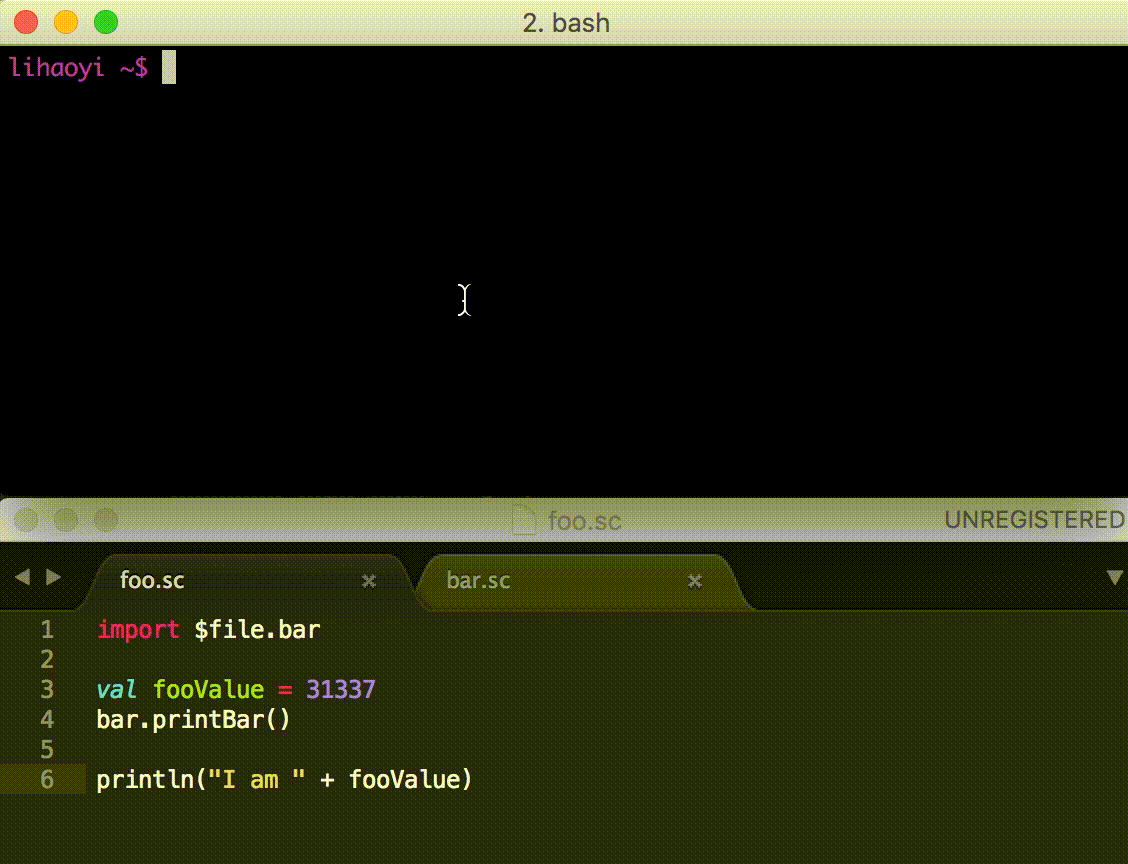Click the 31337 value on line 3
Screen dimensions: 1128x864
[x=340, y=690]
